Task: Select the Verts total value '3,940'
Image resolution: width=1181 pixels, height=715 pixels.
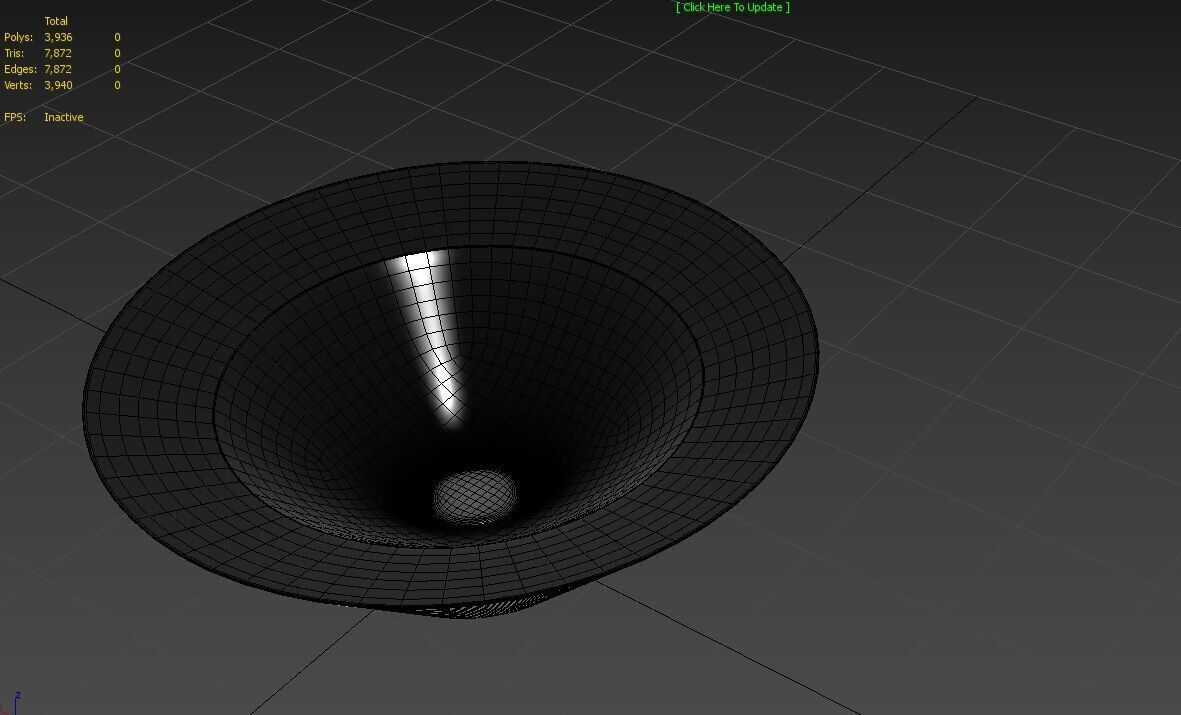Action: tap(58, 85)
